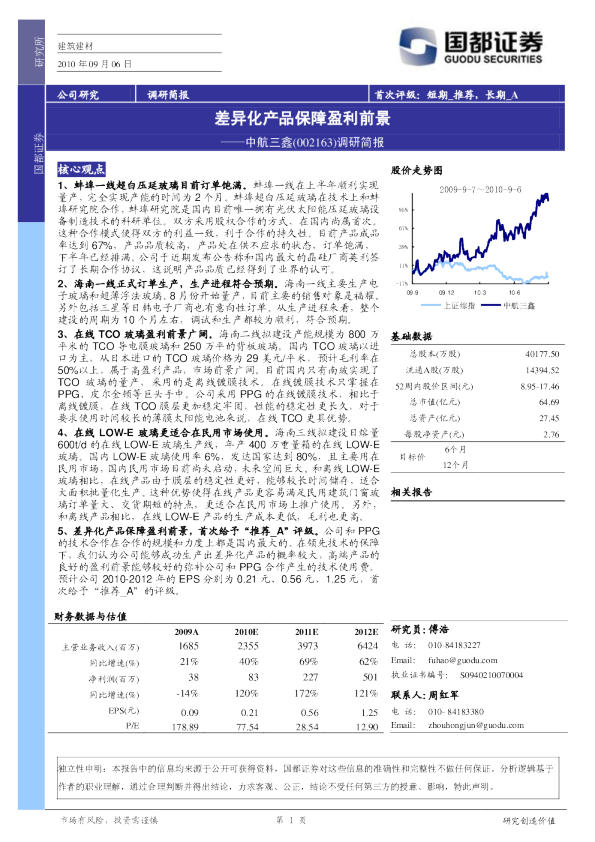The image size is (595, 842).
Task: Click the page number footer 第 1 页
Action: pos(291,820)
